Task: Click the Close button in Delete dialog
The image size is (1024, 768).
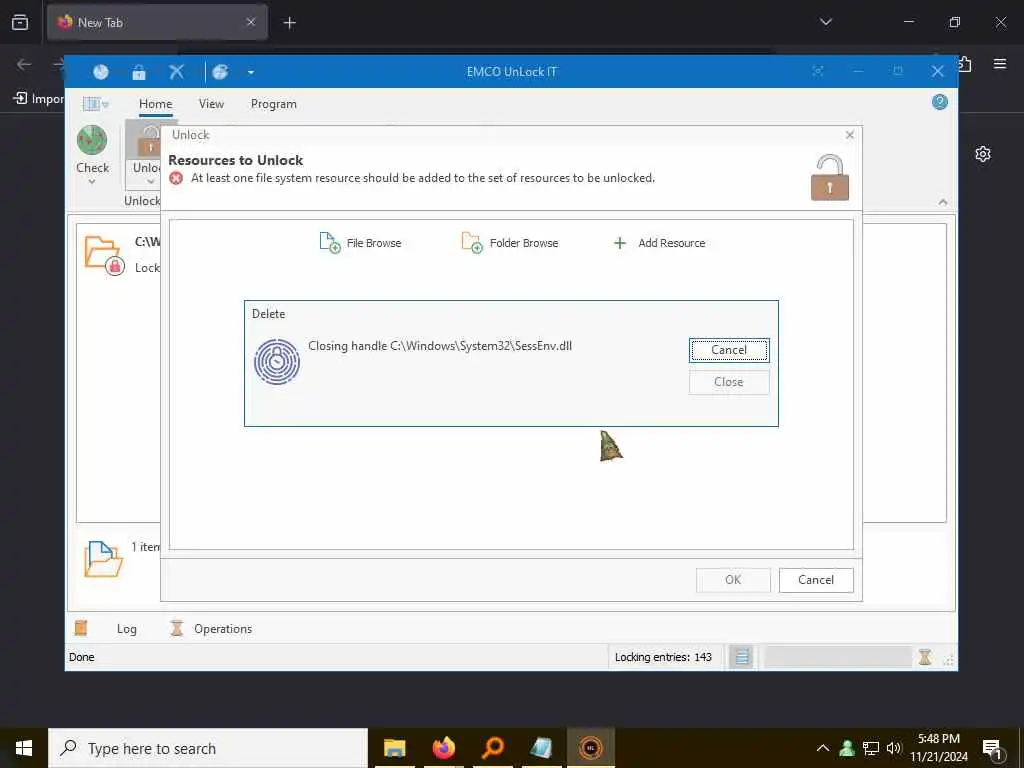Action: pyautogui.click(x=729, y=382)
